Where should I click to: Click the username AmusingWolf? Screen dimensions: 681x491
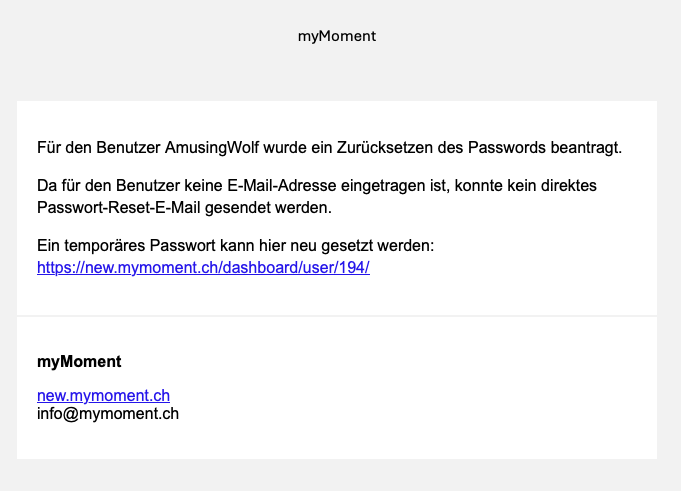point(209,148)
